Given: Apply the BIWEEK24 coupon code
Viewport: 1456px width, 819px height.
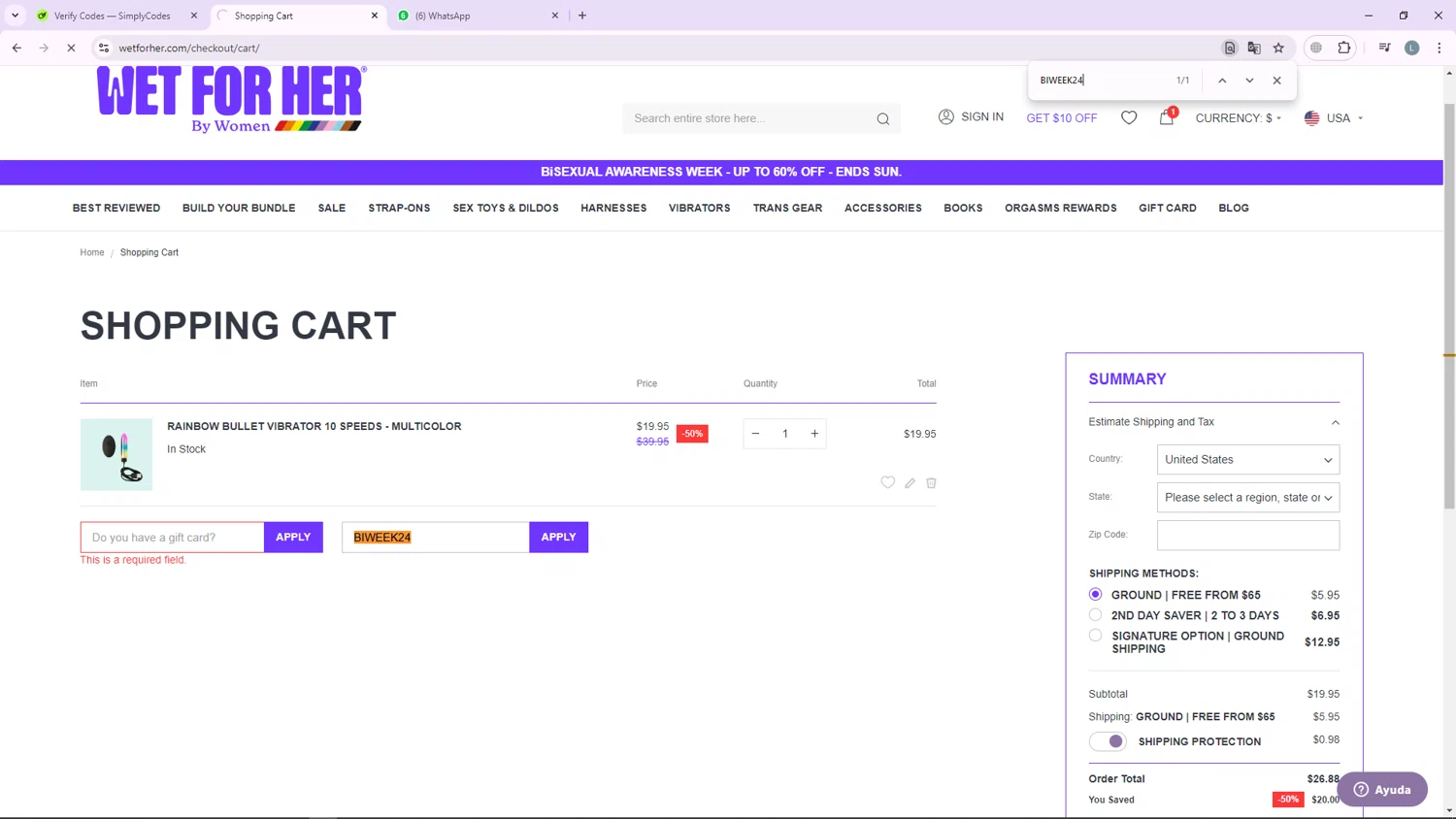Looking at the screenshot, I should pos(558,537).
